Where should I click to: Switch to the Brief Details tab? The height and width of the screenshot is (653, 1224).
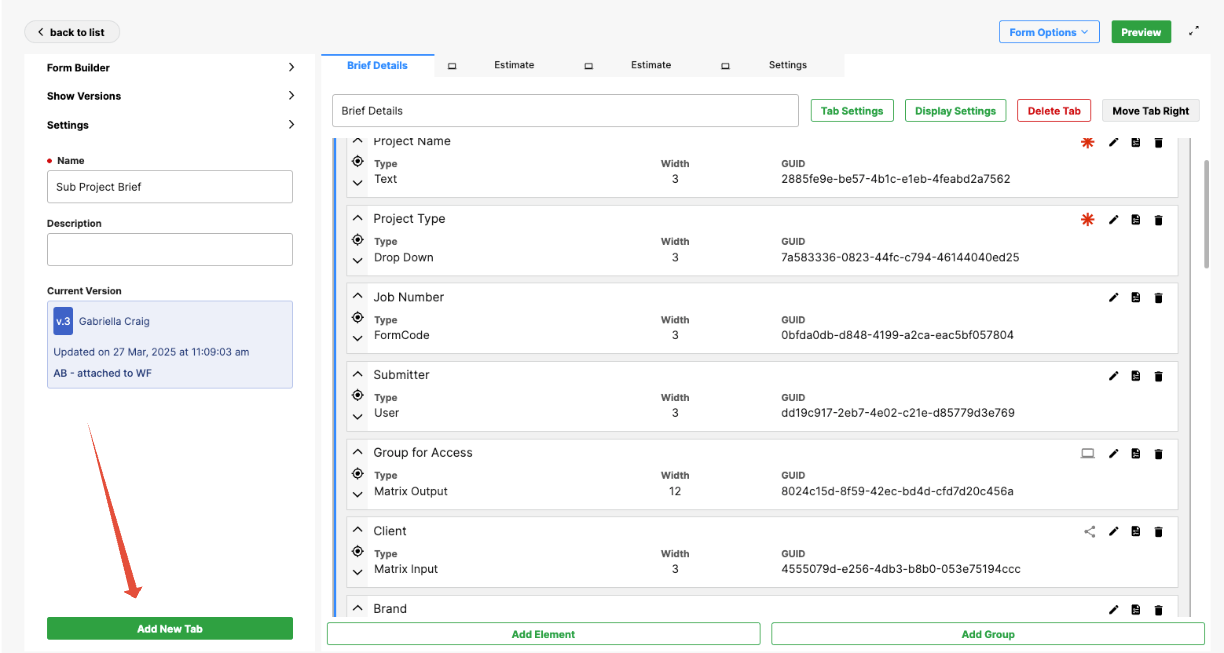(x=377, y=65)
